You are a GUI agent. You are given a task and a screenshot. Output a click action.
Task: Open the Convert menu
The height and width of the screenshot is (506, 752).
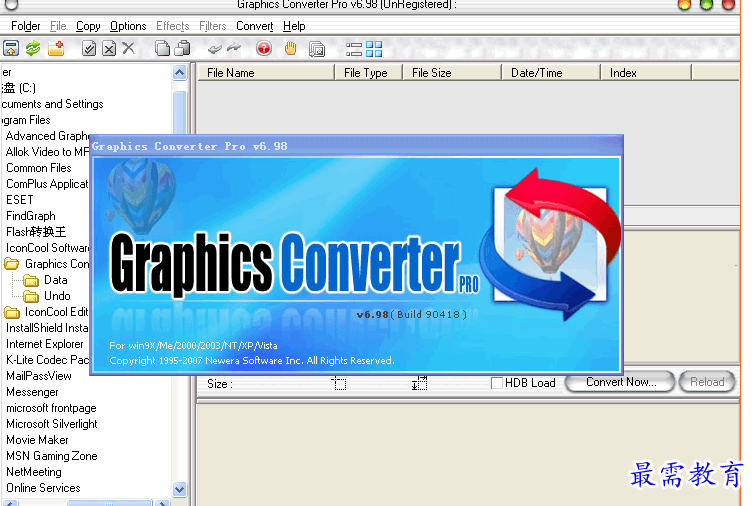[x=255, y=26]
